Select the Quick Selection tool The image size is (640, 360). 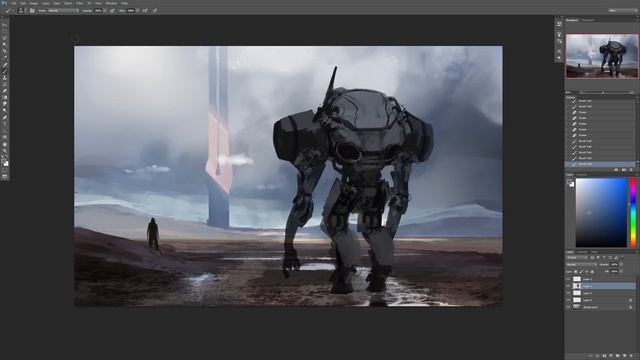coord(5,44)
